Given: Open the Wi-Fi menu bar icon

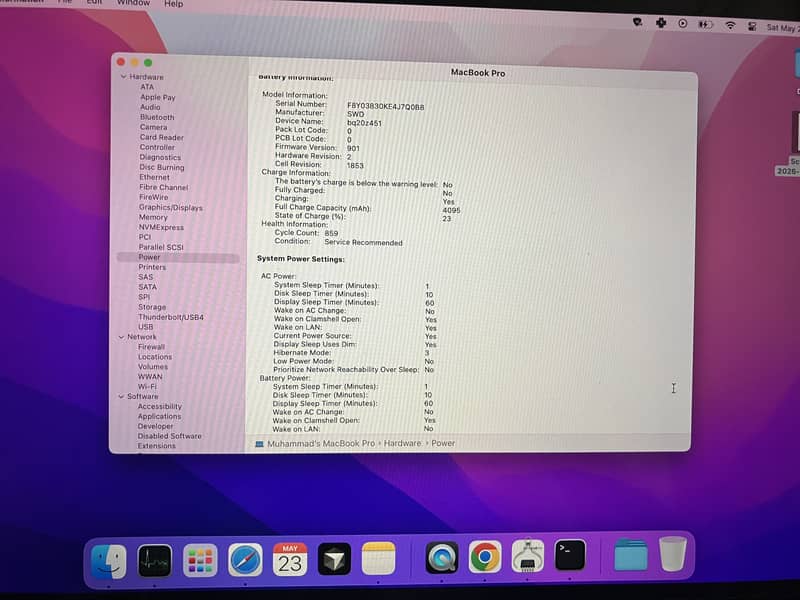Looking at the screenshot, I should point(730,25).
